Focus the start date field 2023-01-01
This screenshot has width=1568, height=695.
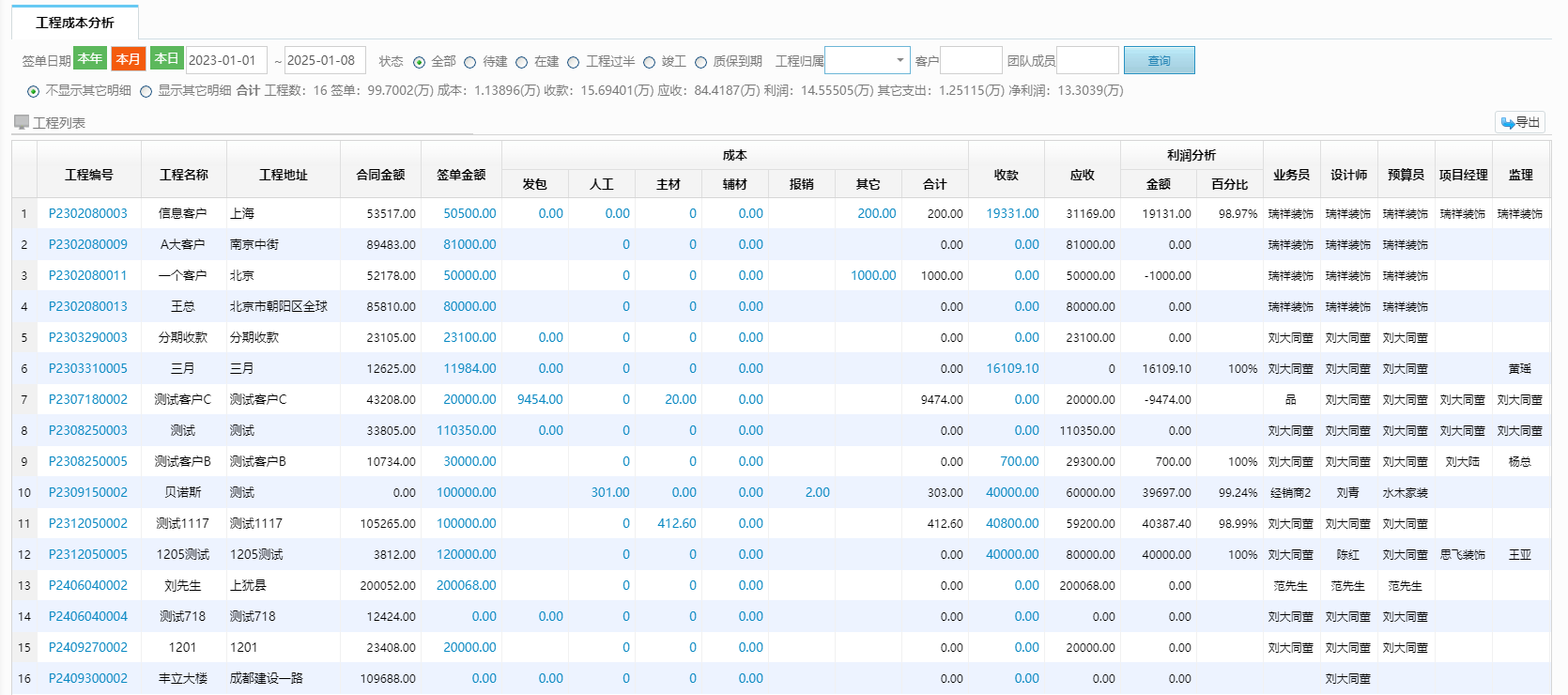coord(225,61)
